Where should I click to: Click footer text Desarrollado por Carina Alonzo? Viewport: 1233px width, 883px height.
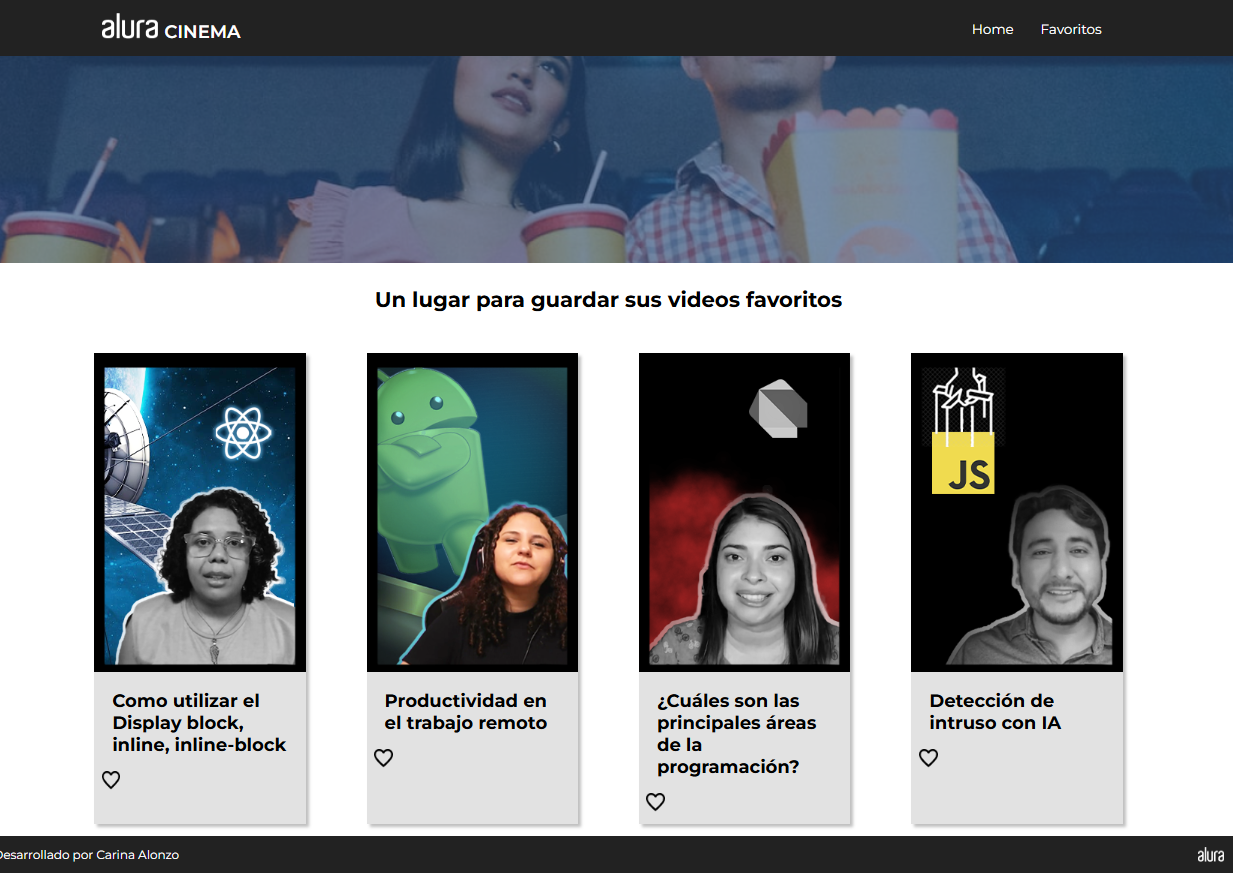coord(88,855)
